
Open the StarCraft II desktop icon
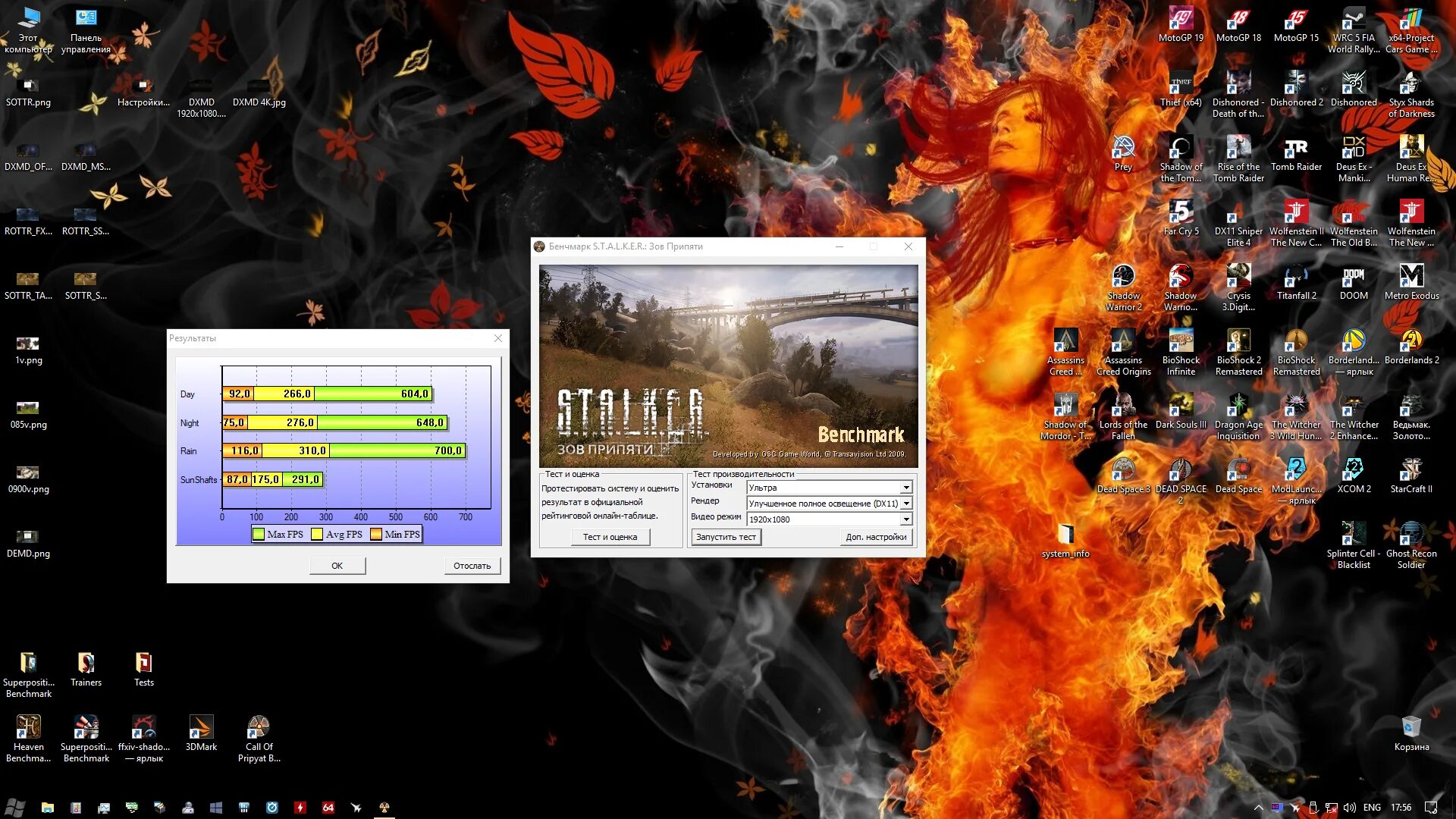tap(1411, 476)
